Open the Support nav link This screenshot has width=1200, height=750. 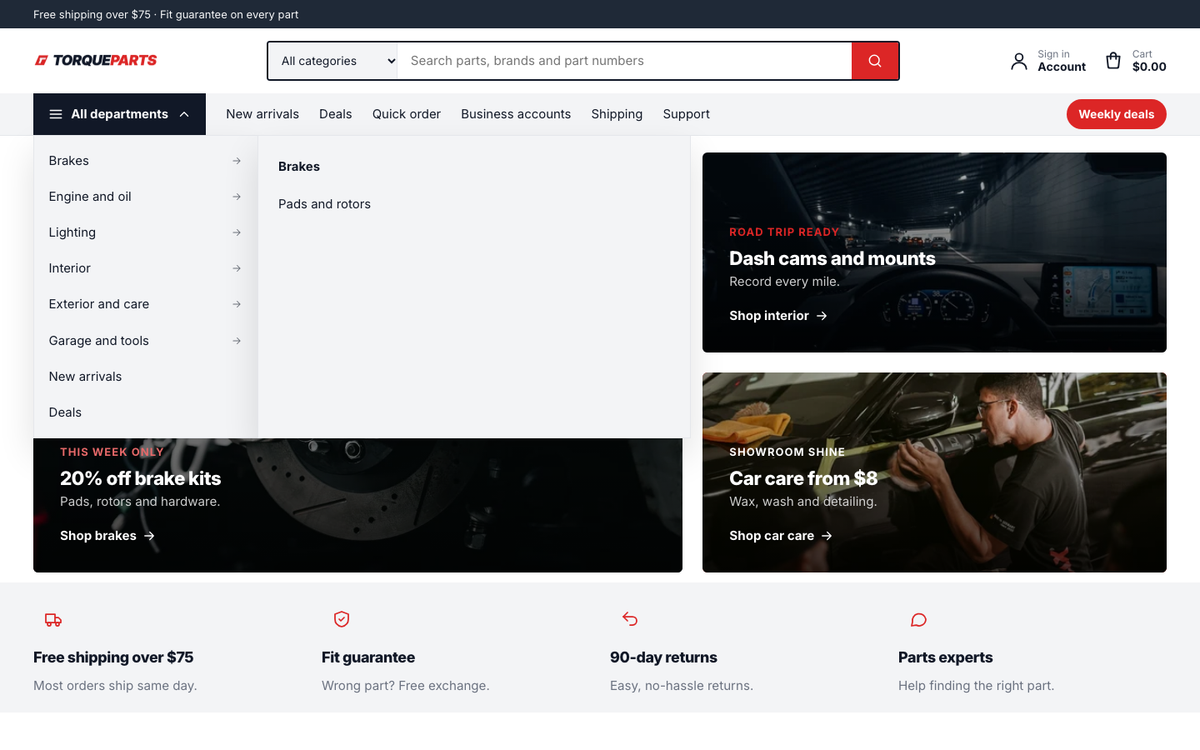click(x=686, y=114)
